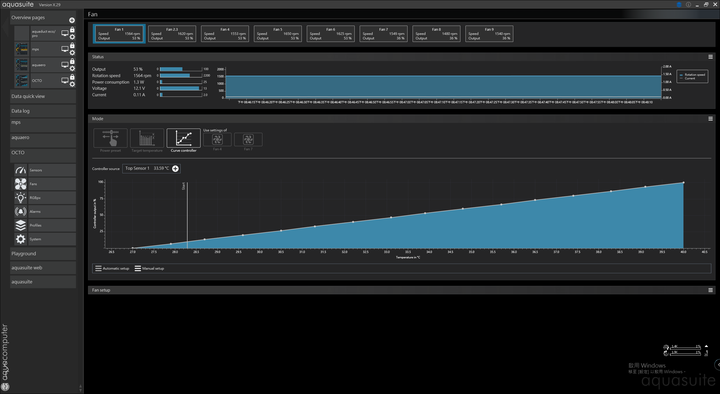Click the Rotation speed 1564 rpm row

point(150,75)
